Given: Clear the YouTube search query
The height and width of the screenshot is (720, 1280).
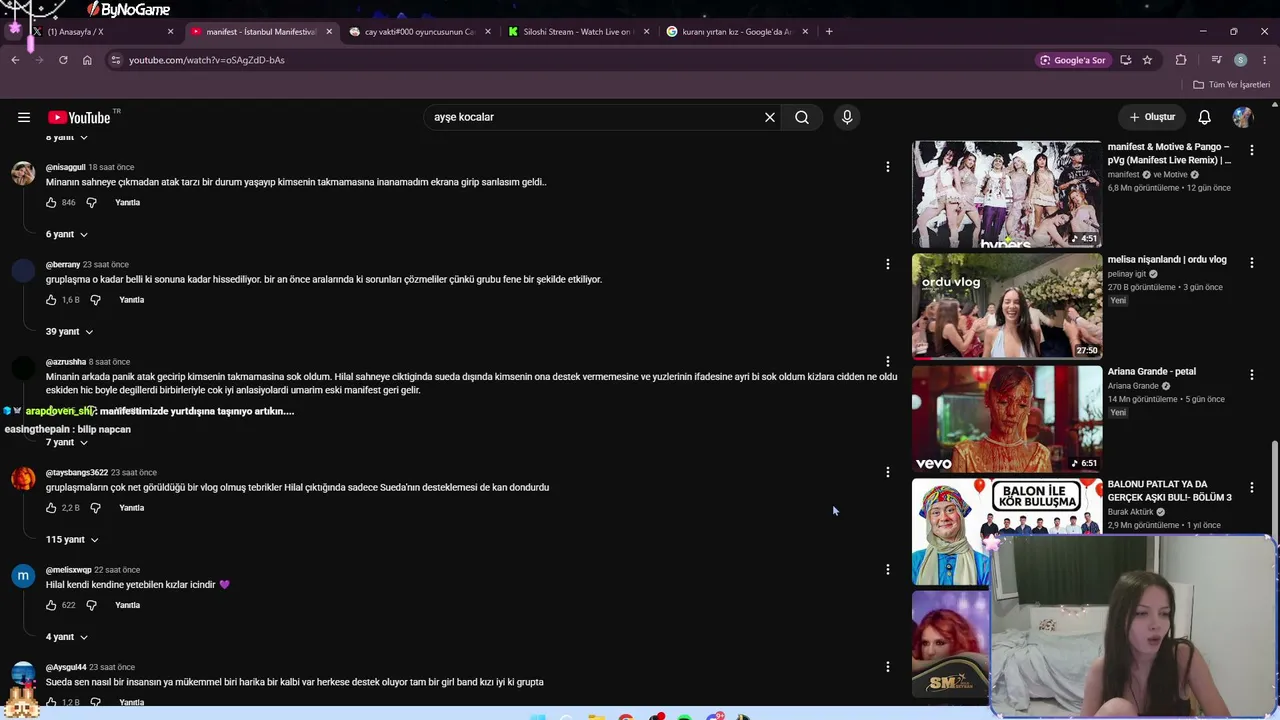Looking at the screenshot, I should 770,117.
